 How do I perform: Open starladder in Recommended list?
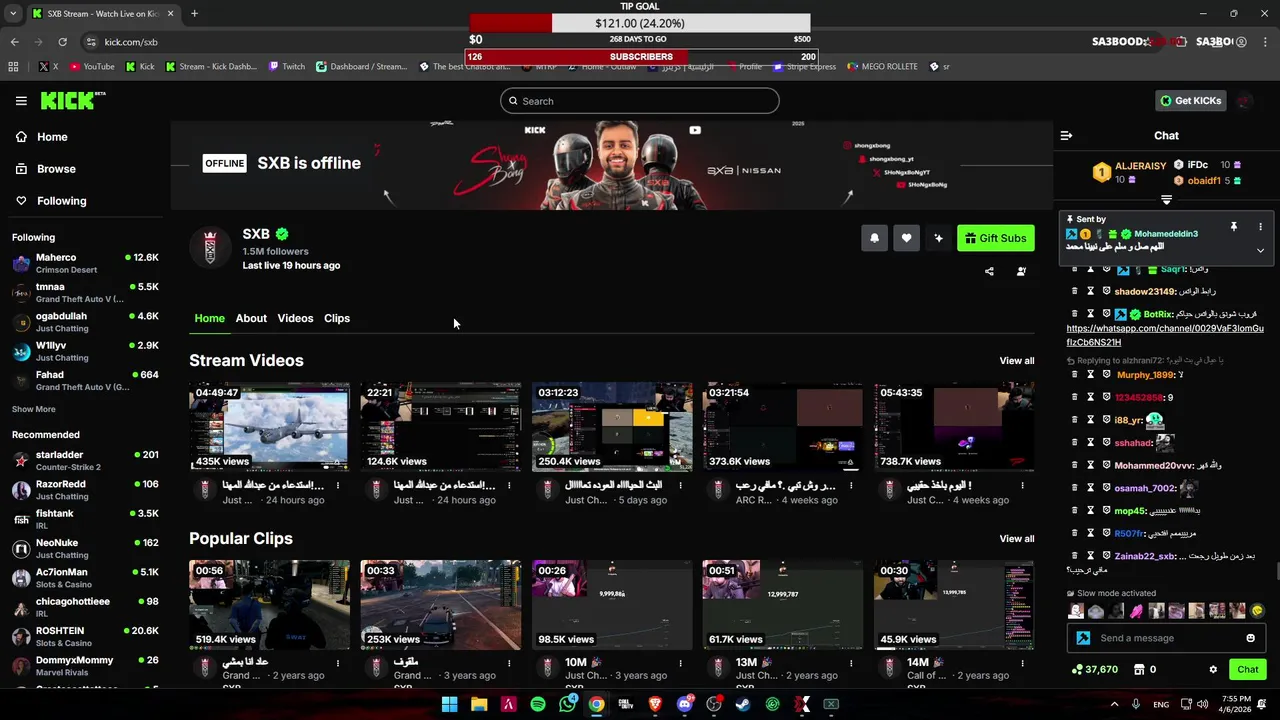tap(85, 460)
